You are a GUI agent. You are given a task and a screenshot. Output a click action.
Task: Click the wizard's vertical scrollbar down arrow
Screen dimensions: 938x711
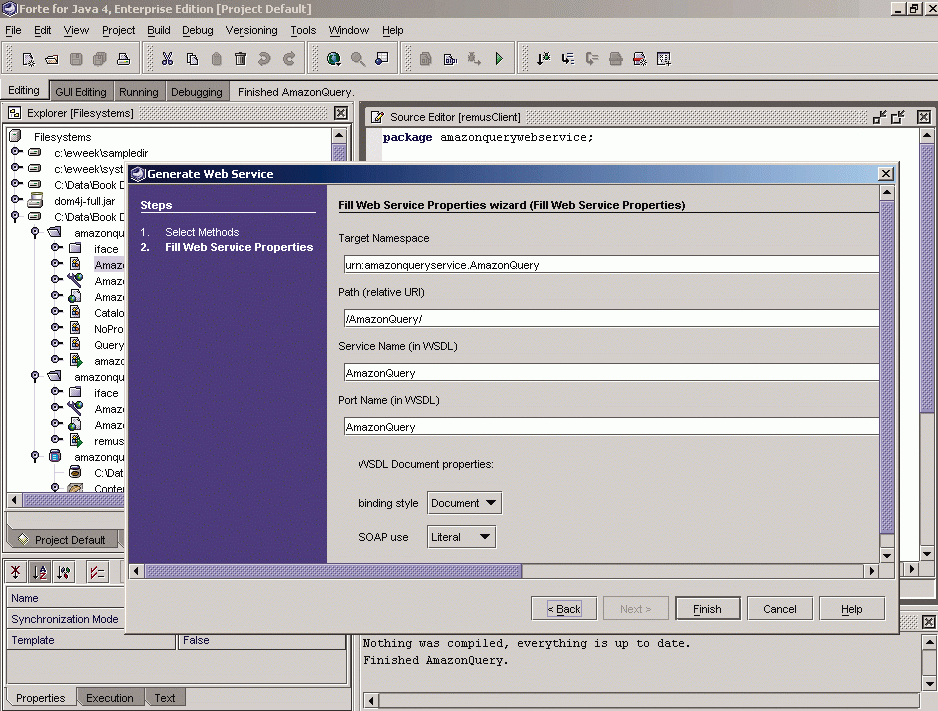(x=887, y=556)
